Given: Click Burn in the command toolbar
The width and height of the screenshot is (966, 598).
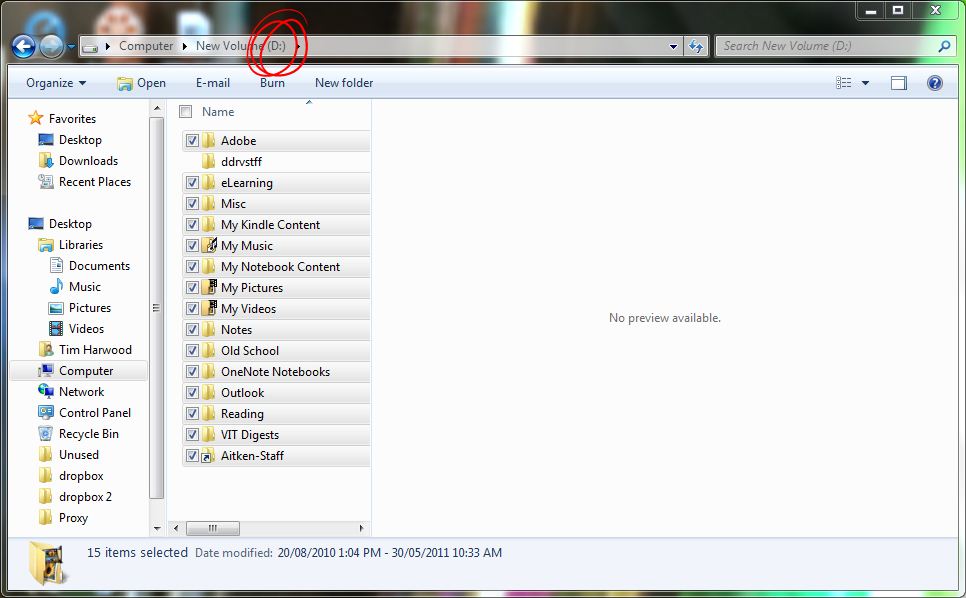Looking at the screenshot, I should click(x=272, y=83).
